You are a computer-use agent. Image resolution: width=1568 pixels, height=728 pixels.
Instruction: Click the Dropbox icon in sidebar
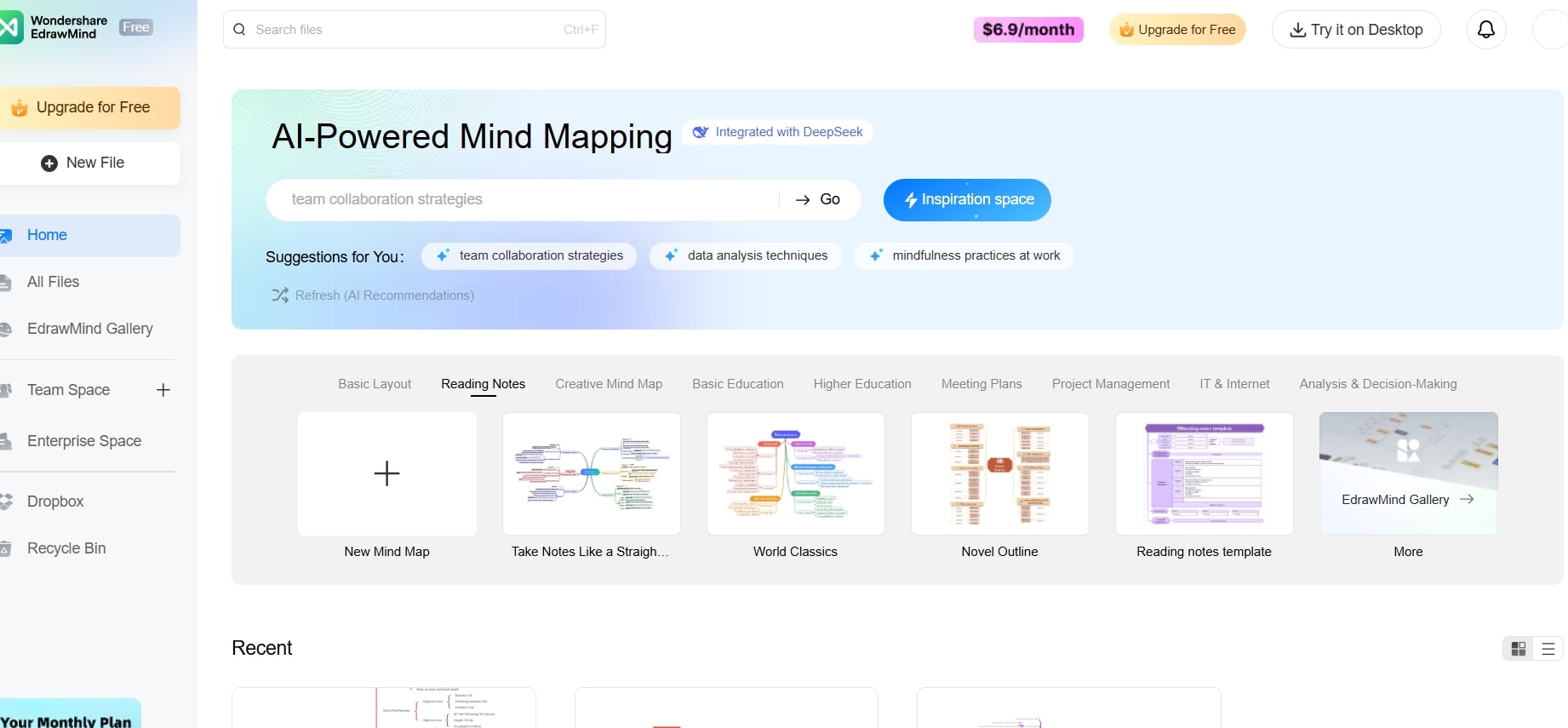(6, 502)
